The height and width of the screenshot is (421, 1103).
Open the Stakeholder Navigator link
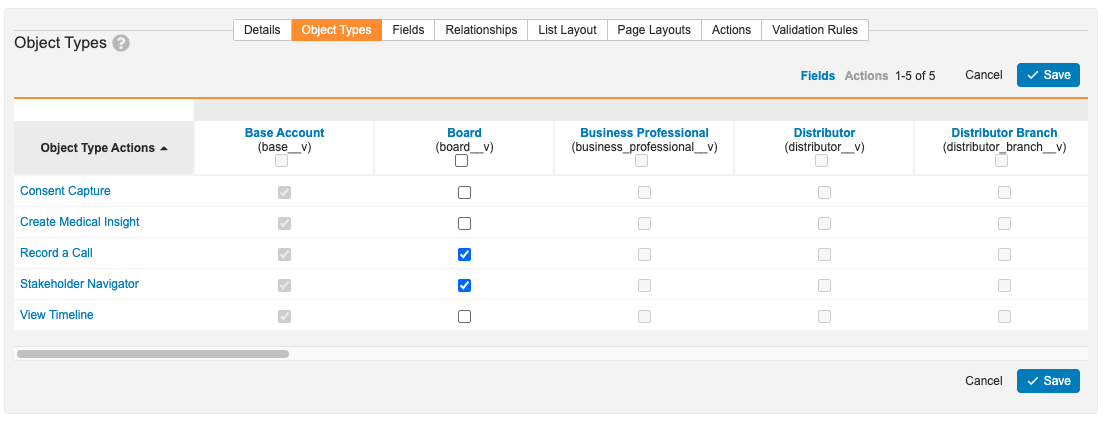pyautogui.click(x=79, y=284)
